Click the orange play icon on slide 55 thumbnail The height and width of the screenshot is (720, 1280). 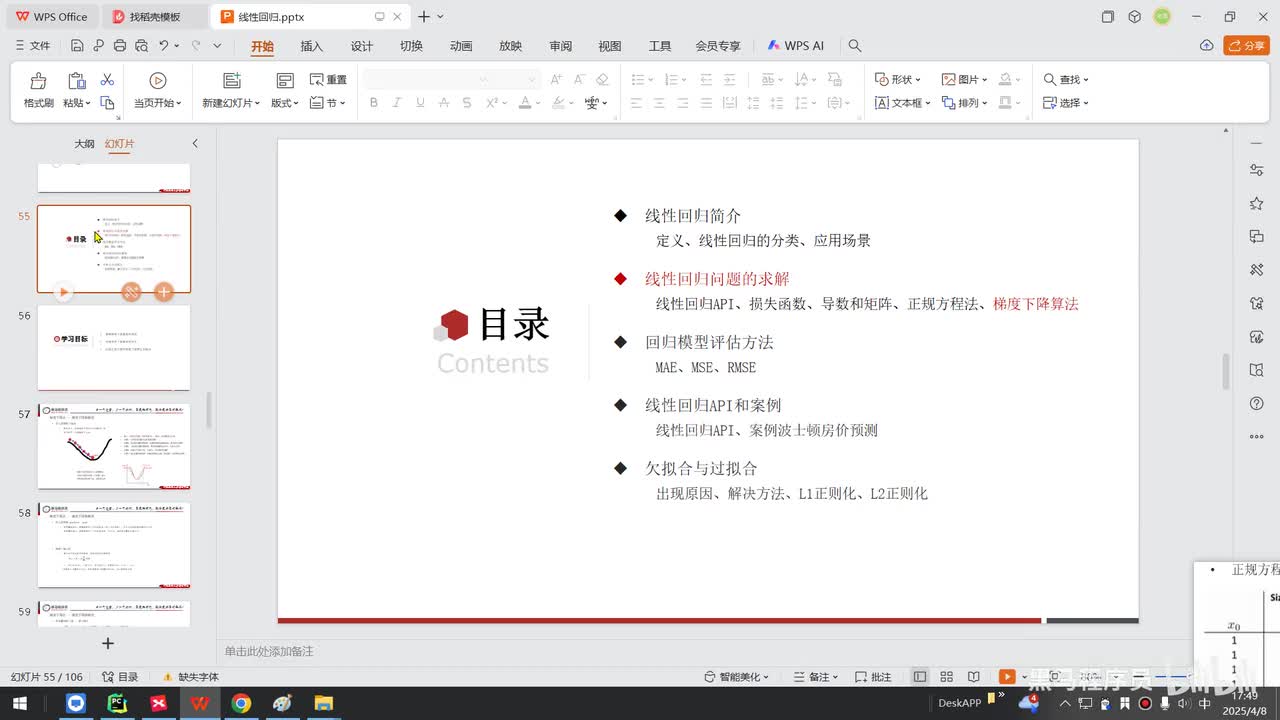[63, 292]
